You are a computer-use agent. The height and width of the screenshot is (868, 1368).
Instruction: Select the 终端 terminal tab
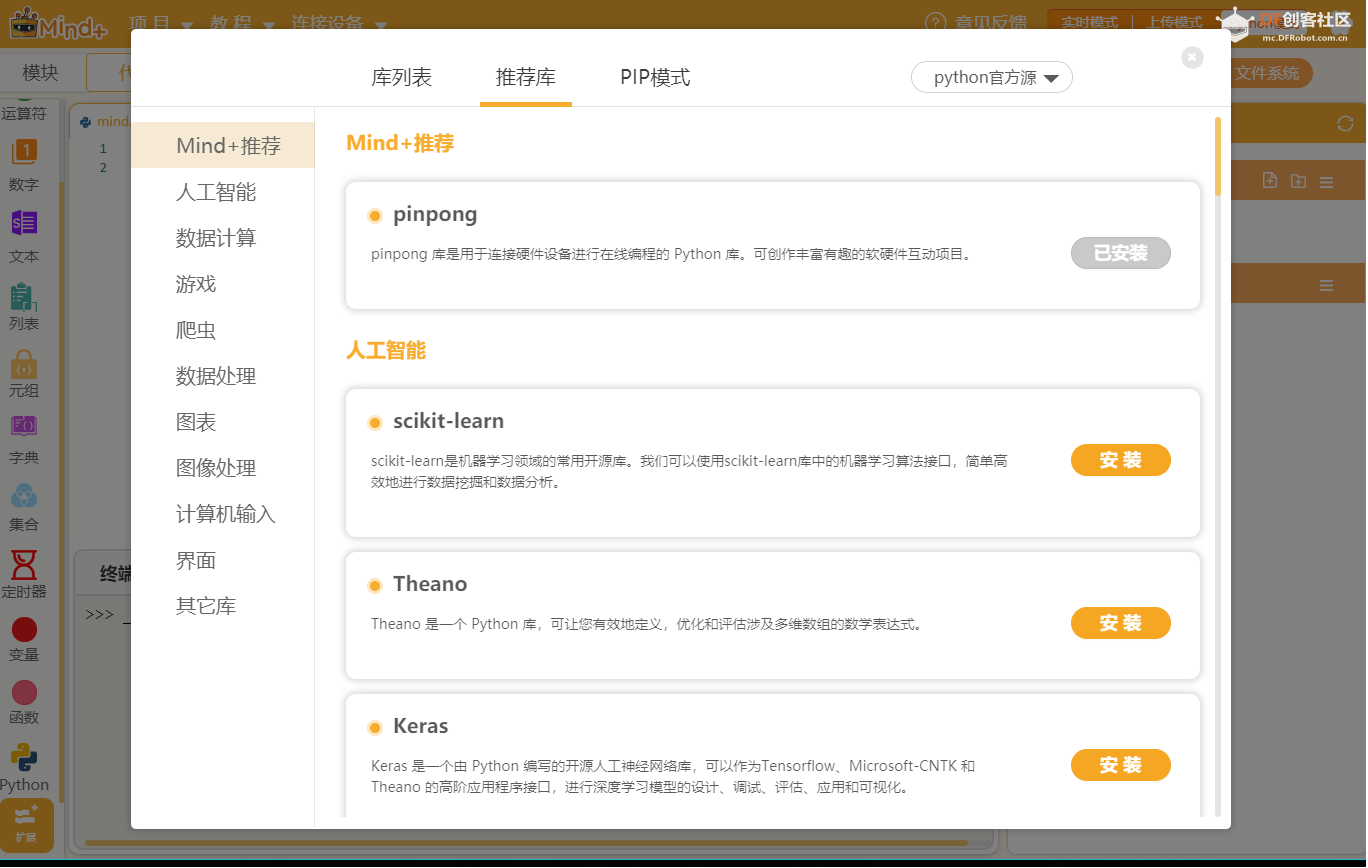pos(117,574)
